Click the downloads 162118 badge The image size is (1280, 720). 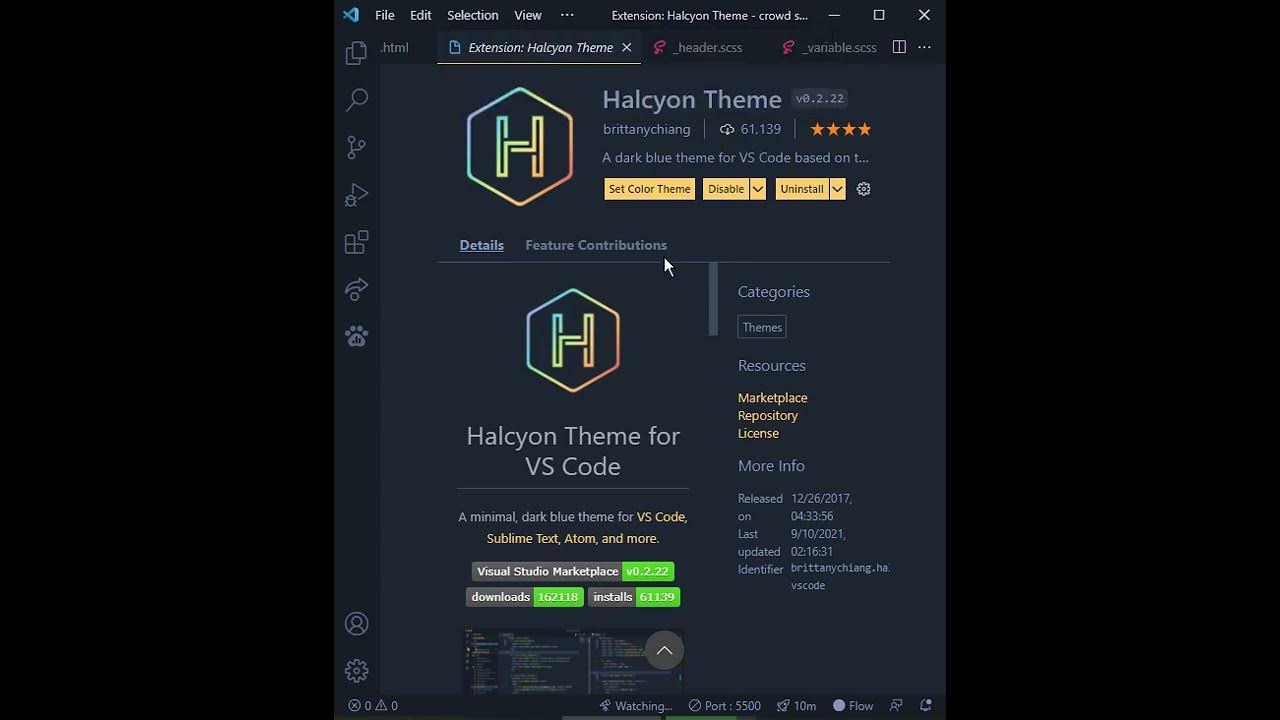[525, 597]
